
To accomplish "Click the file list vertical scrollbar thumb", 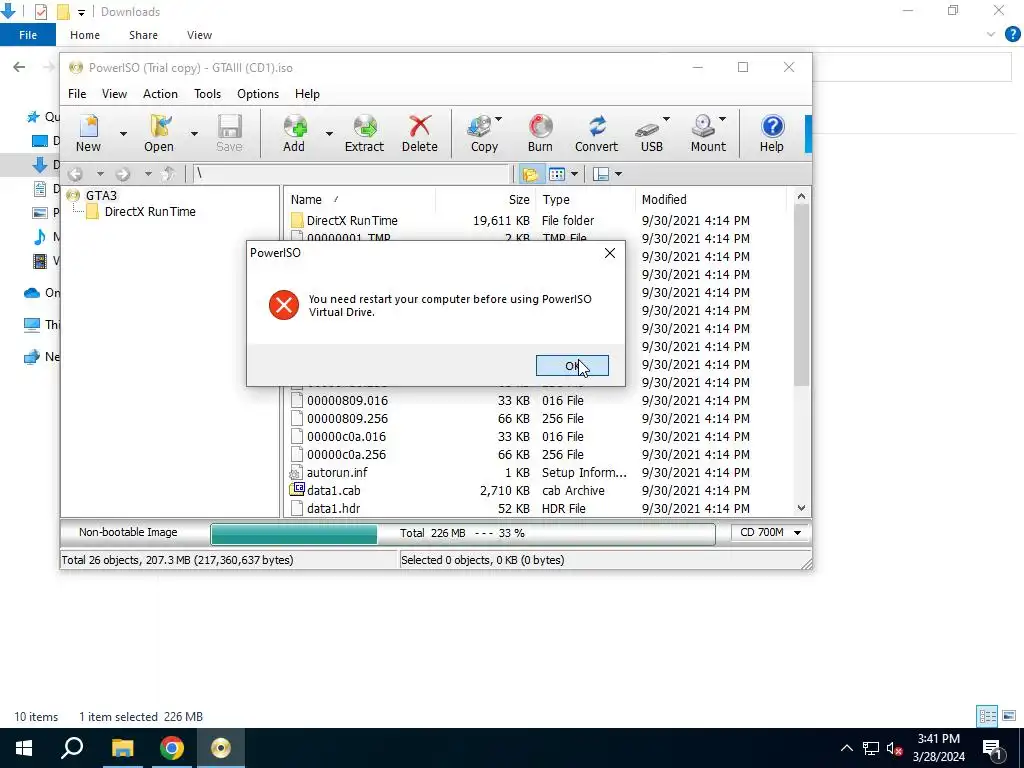I will tap(801, 295).
